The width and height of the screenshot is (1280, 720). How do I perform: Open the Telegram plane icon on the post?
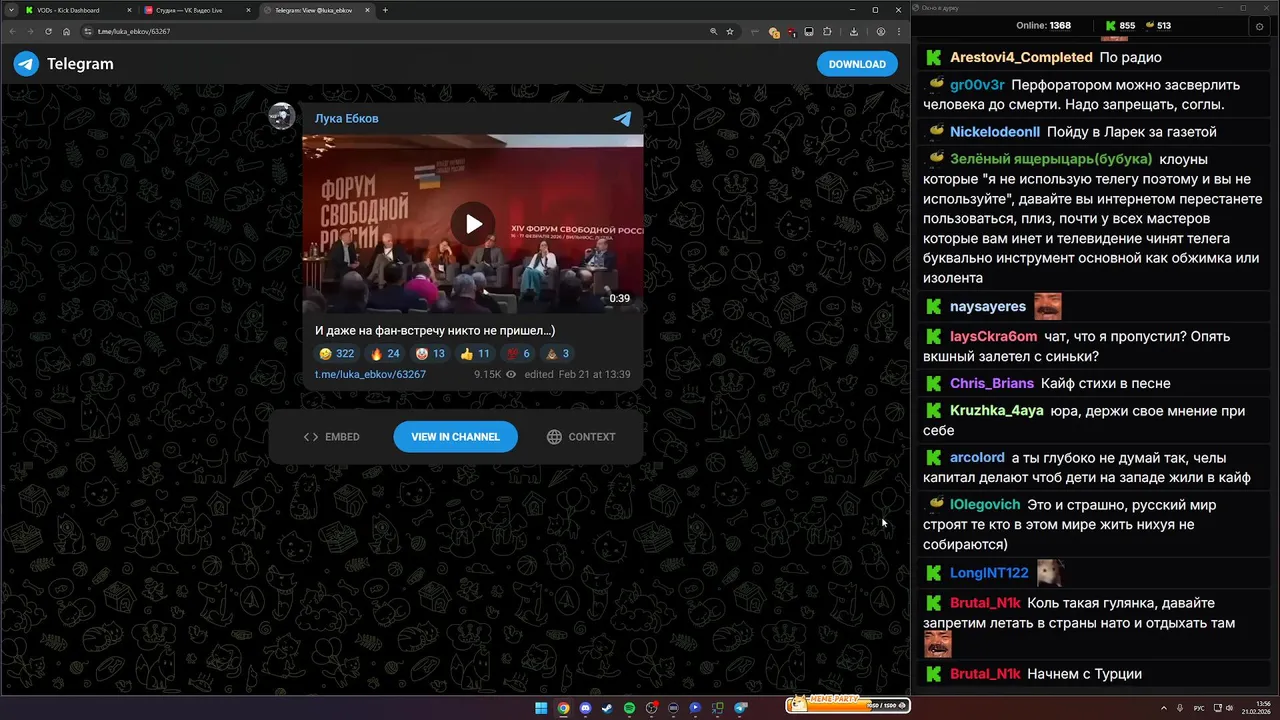(x=622, y=119)
